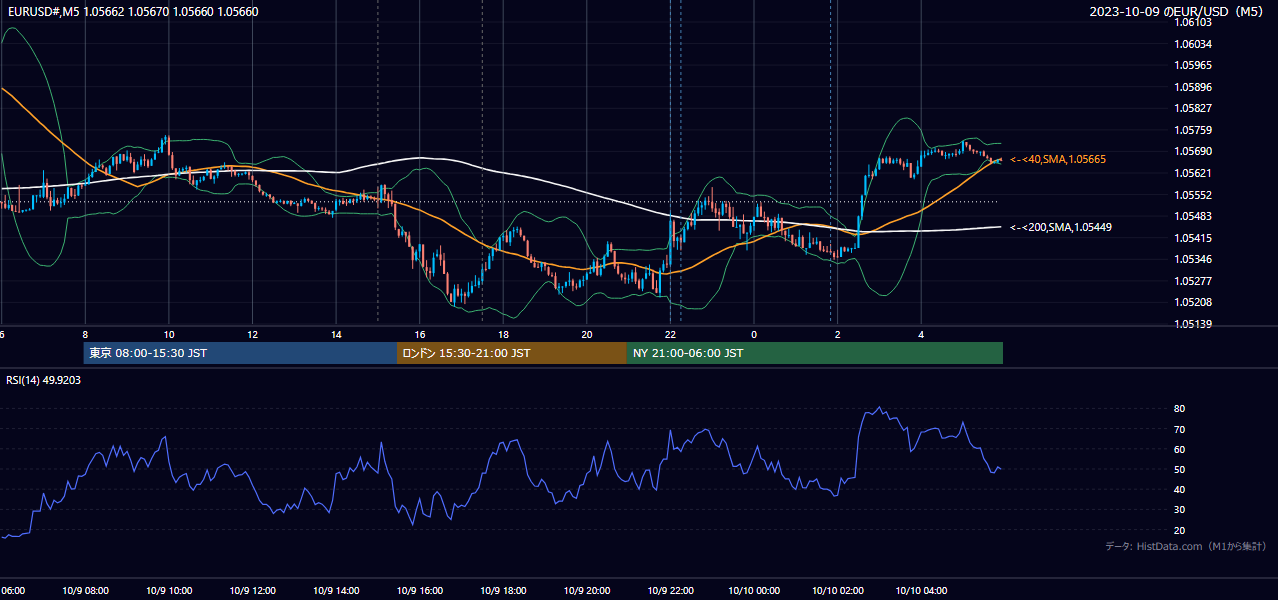1278x600 pixels.
Task: Click price axis value 1.05208
Action: point(1193,302)
